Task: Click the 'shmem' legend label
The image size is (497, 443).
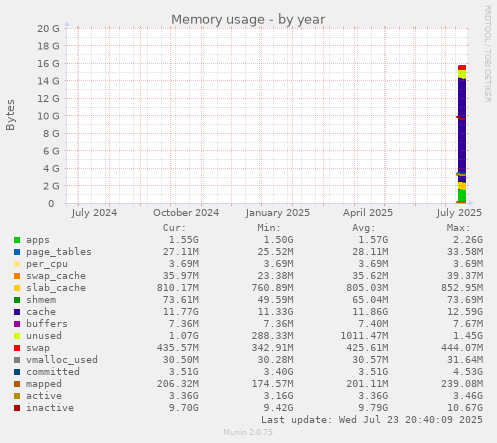Action: coord(41,300)
